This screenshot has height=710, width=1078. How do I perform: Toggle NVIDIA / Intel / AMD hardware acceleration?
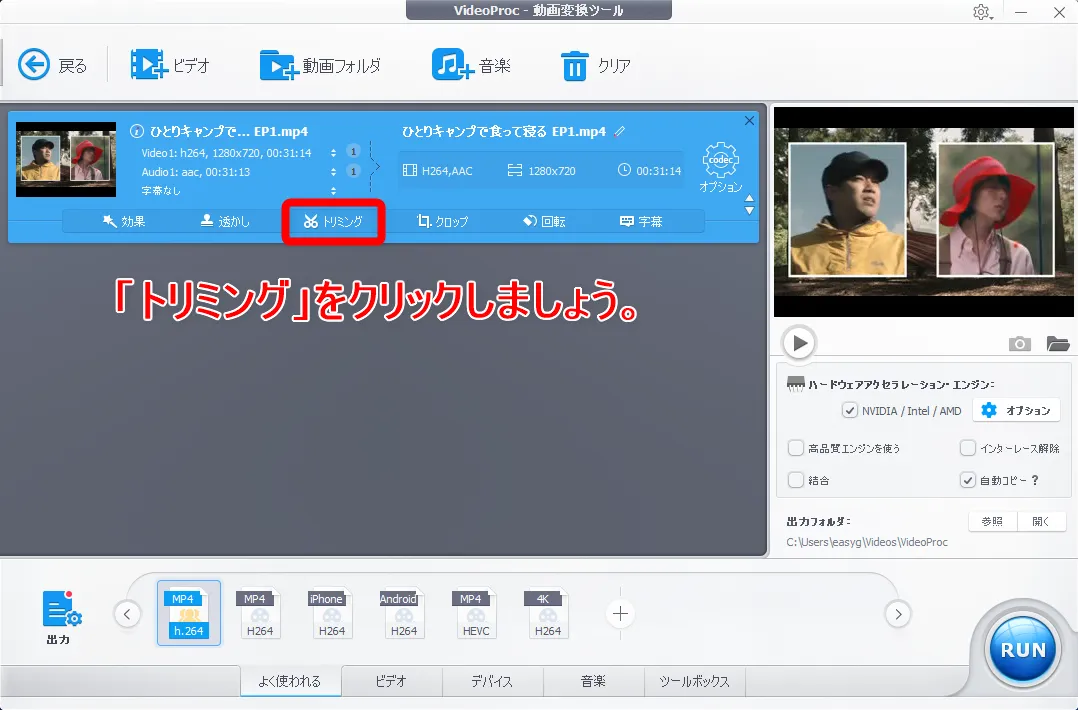[x=850, y=410]
